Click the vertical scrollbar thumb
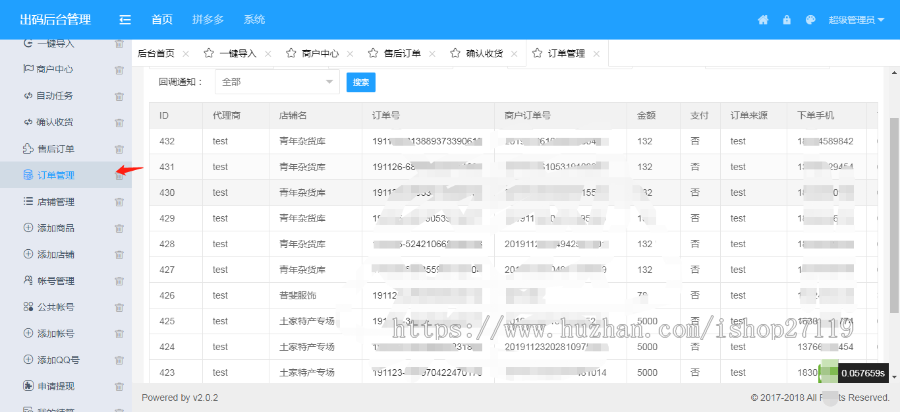This screenshot has width=900, height=412. (x=894, y=215)
